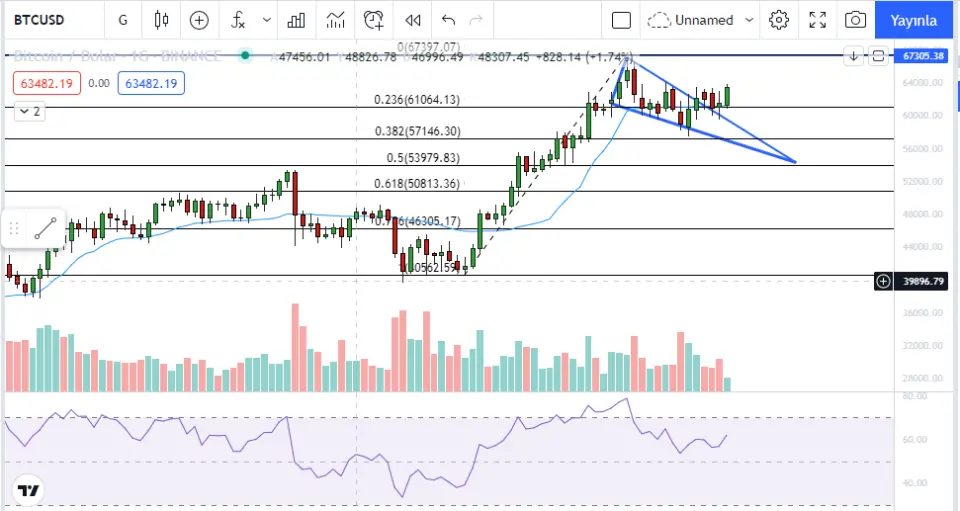Enter fullscreen mode
The height and width of the screenshot is (511, 960).
click(817, 20)
